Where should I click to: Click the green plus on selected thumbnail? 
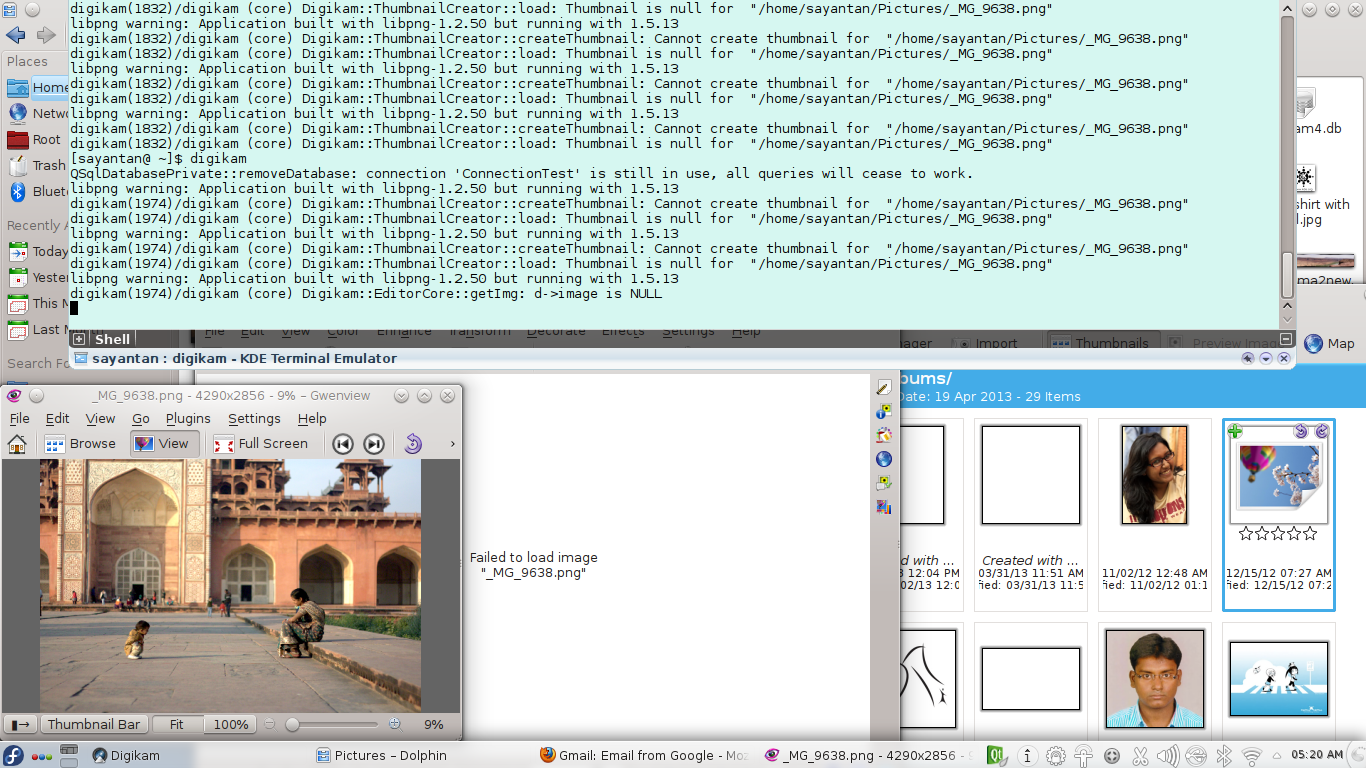[1235, 431]
